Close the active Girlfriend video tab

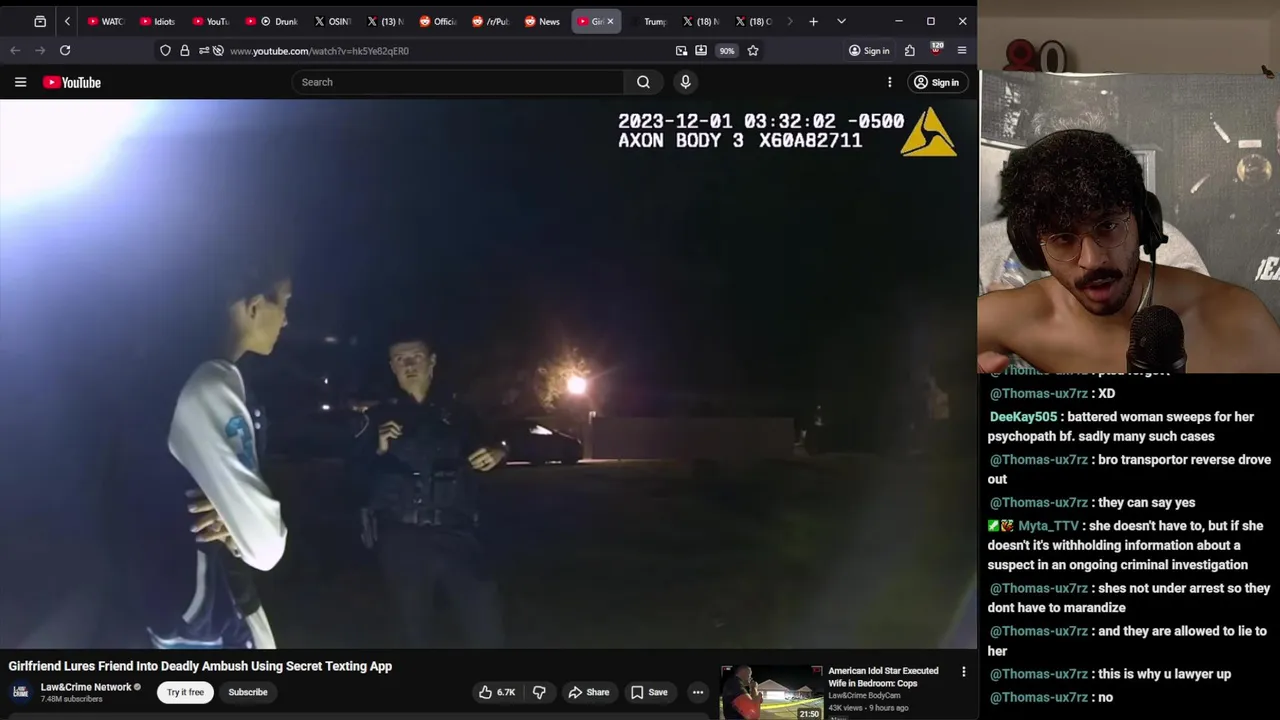(x=610, y=21)
